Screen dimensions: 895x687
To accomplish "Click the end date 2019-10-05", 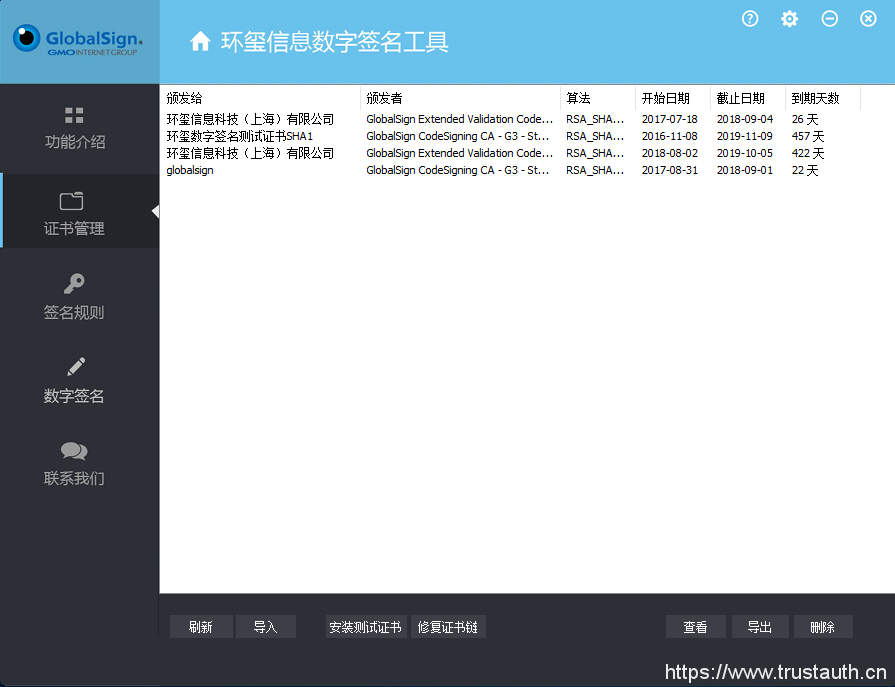I will (x=745, y=153).
